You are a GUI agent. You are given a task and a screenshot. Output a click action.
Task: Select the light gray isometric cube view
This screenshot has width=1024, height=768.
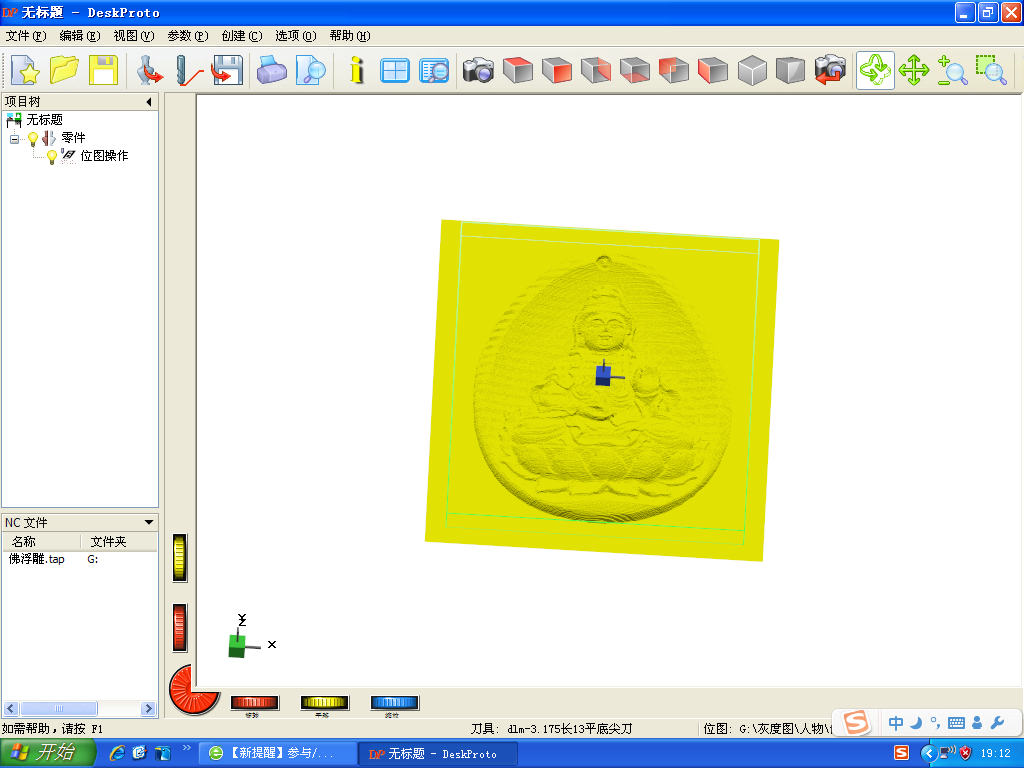752,70
